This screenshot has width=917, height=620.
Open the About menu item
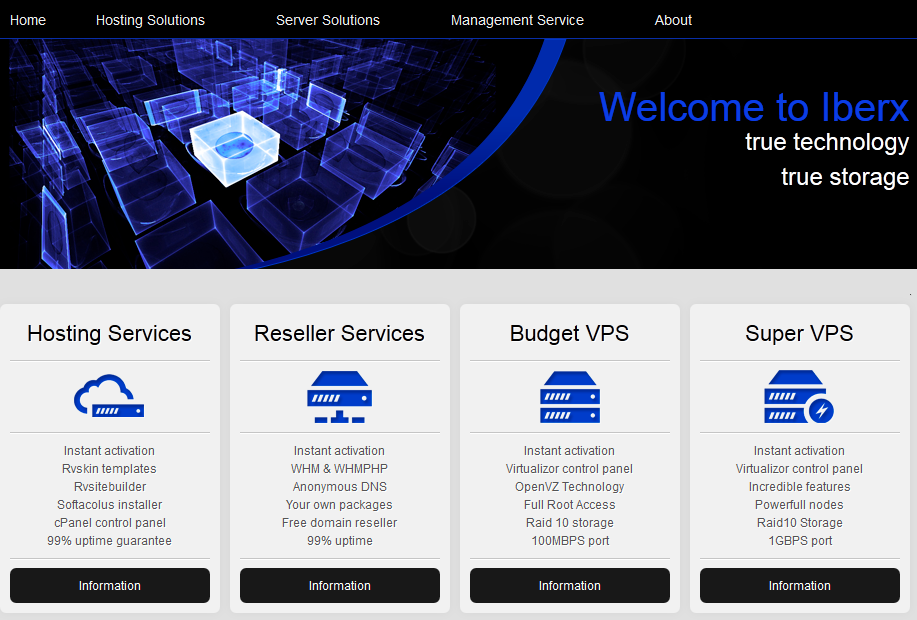[673, 20]
